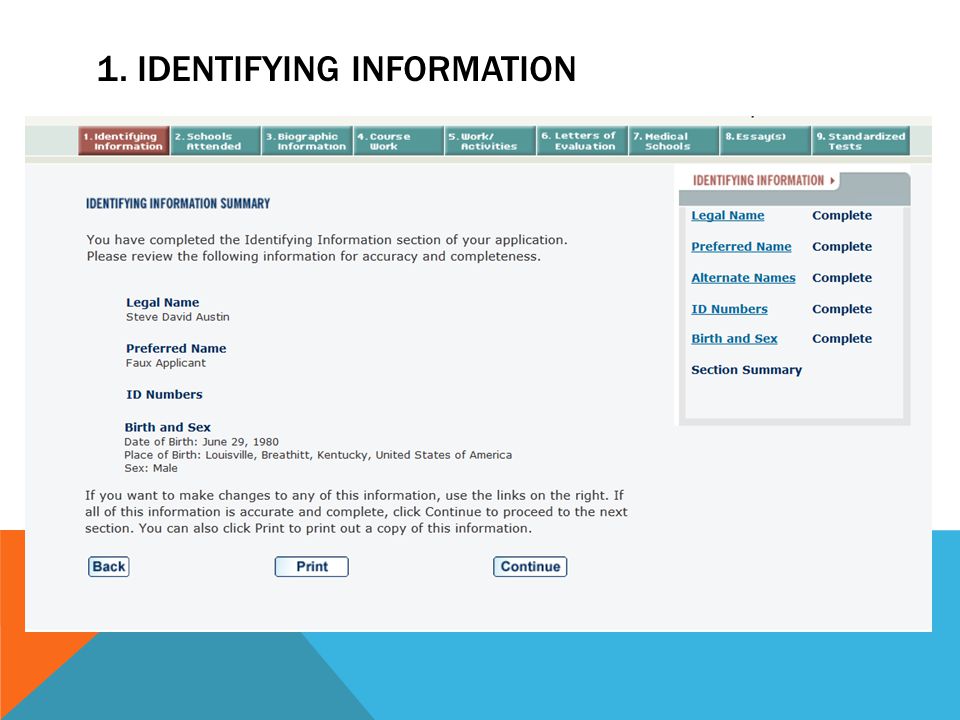Screen dimensions: 960x720
Task: Click the name Steve David Austin
Action: coord(178,317)
